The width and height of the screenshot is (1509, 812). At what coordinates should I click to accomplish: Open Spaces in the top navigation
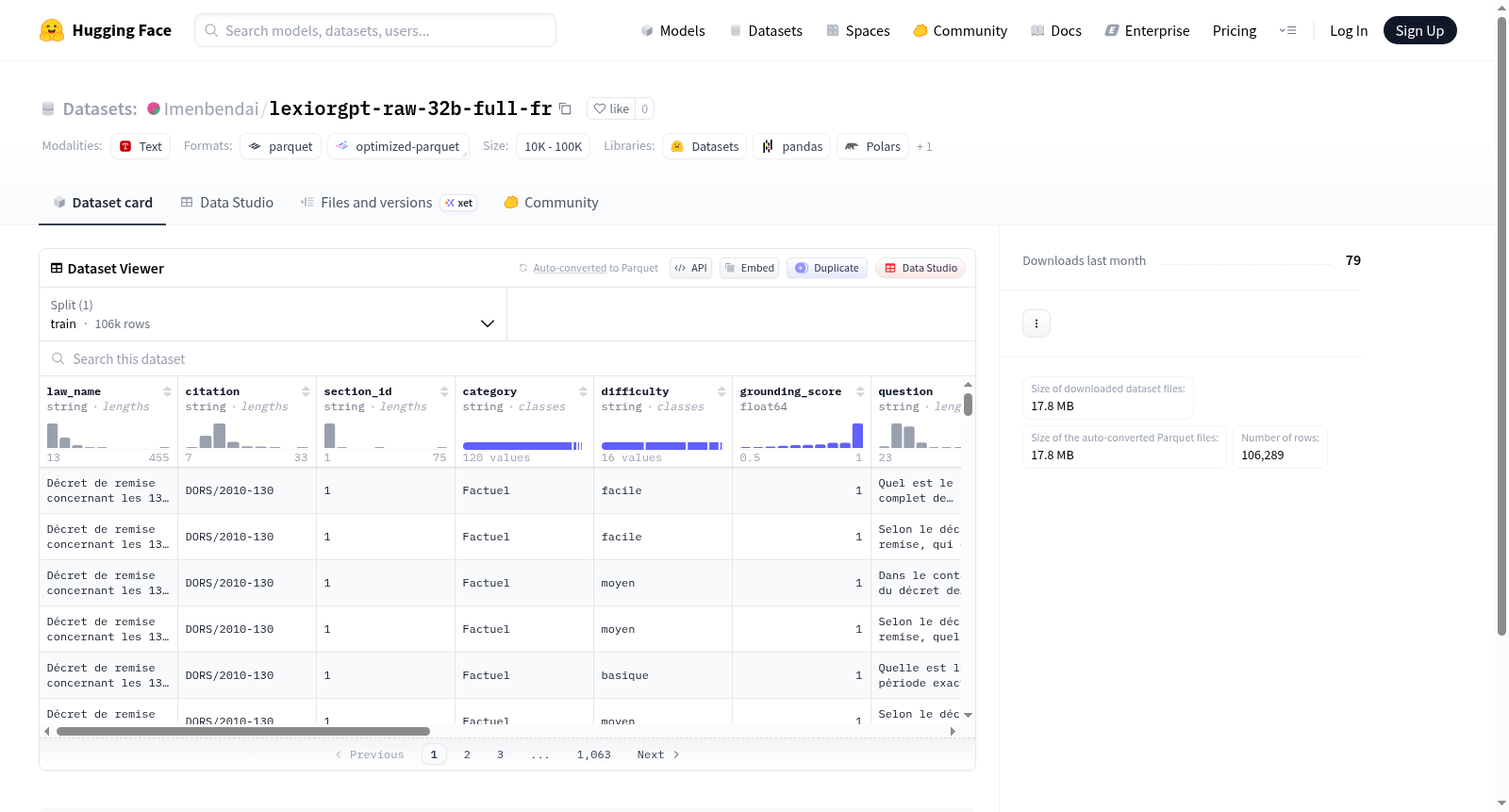pos(858,31)
